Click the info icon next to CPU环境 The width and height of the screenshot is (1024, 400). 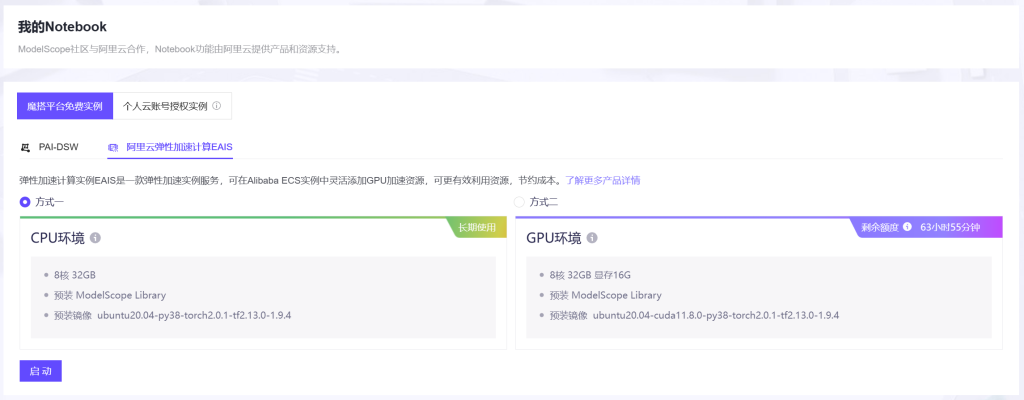pyautogui.click(x=95, y=238)
